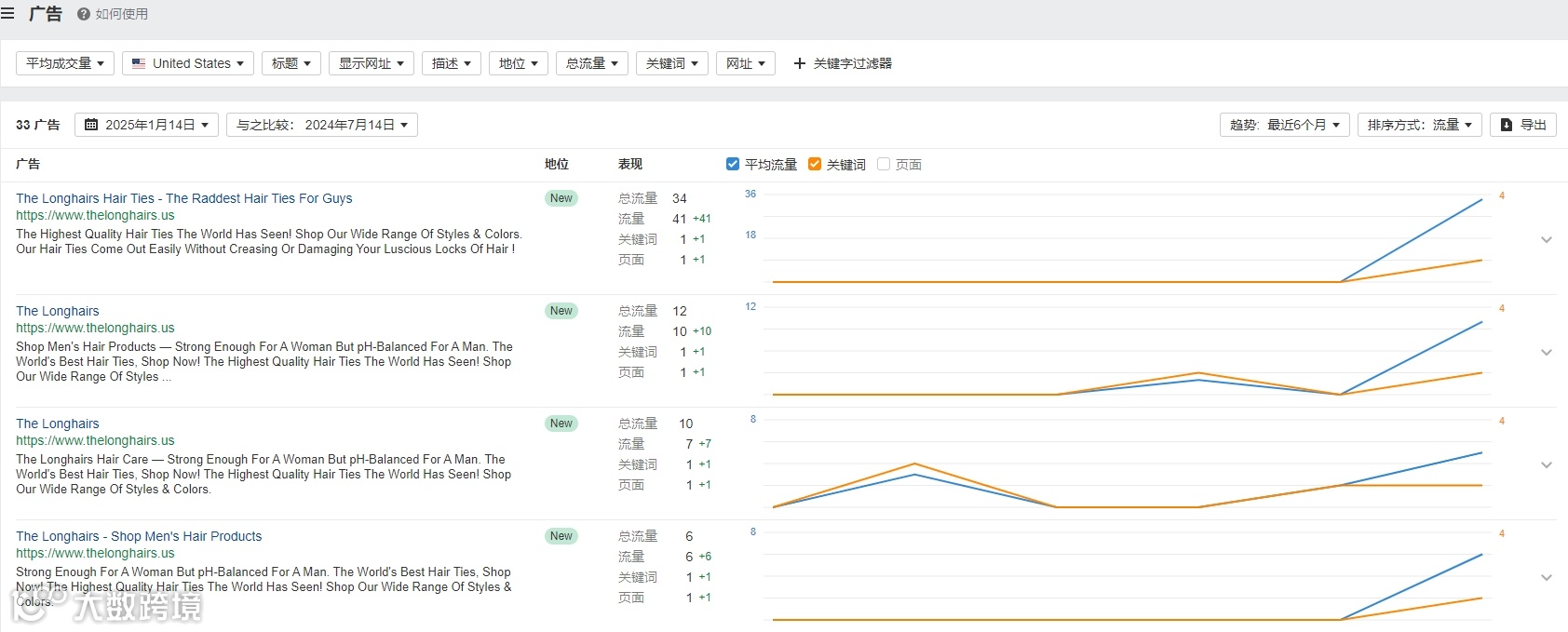Open the 描述 filter dropdown
Screen dimensions: 1568x632
pos(452,63)
